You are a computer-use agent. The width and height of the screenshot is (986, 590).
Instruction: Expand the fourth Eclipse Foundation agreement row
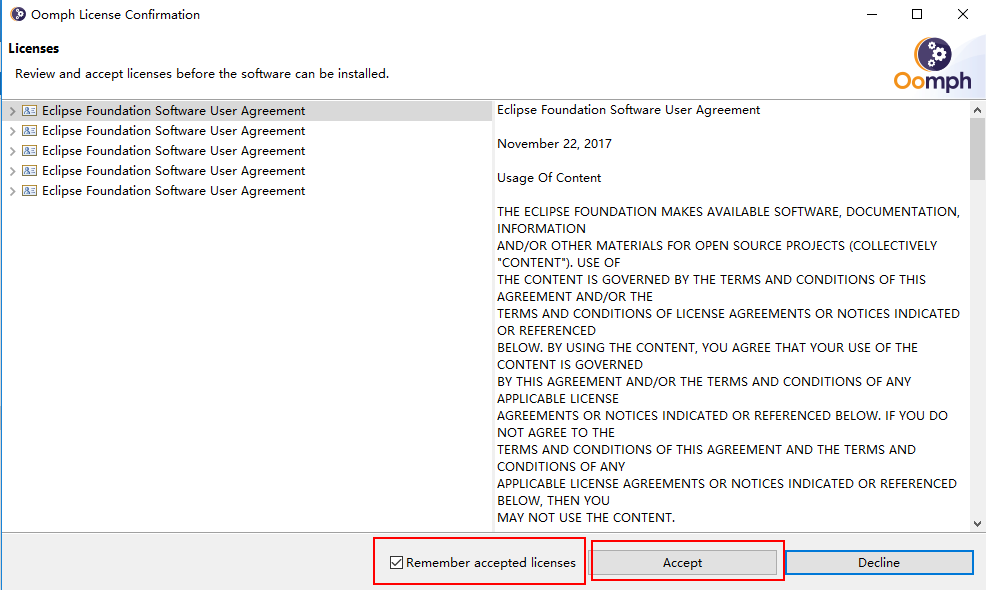(12, 172)
